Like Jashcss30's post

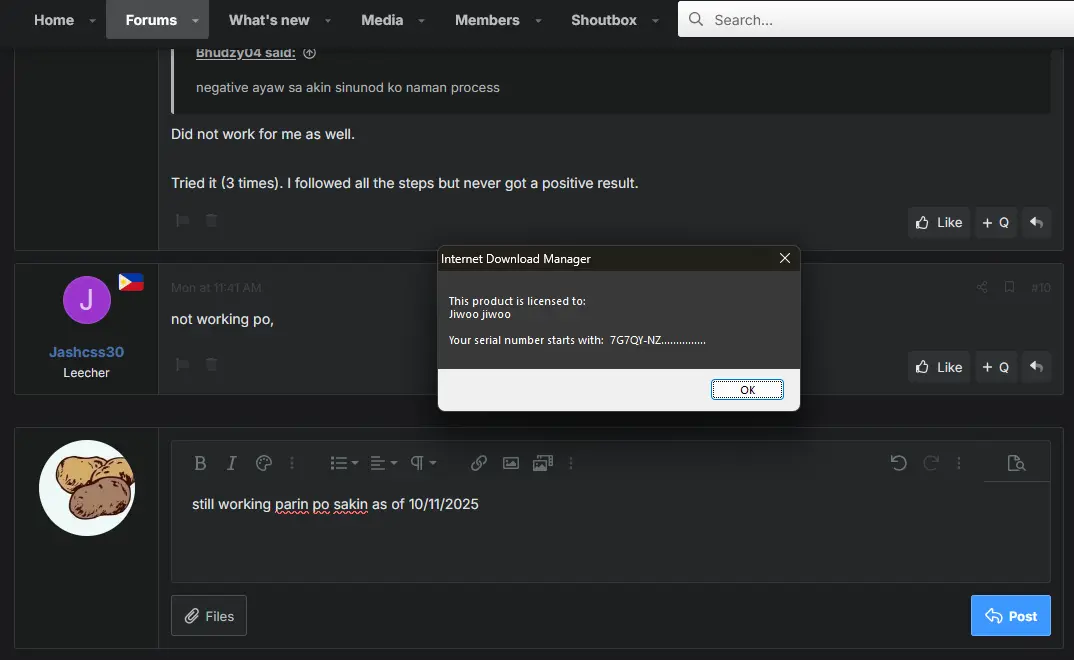(x=939, y=367)
